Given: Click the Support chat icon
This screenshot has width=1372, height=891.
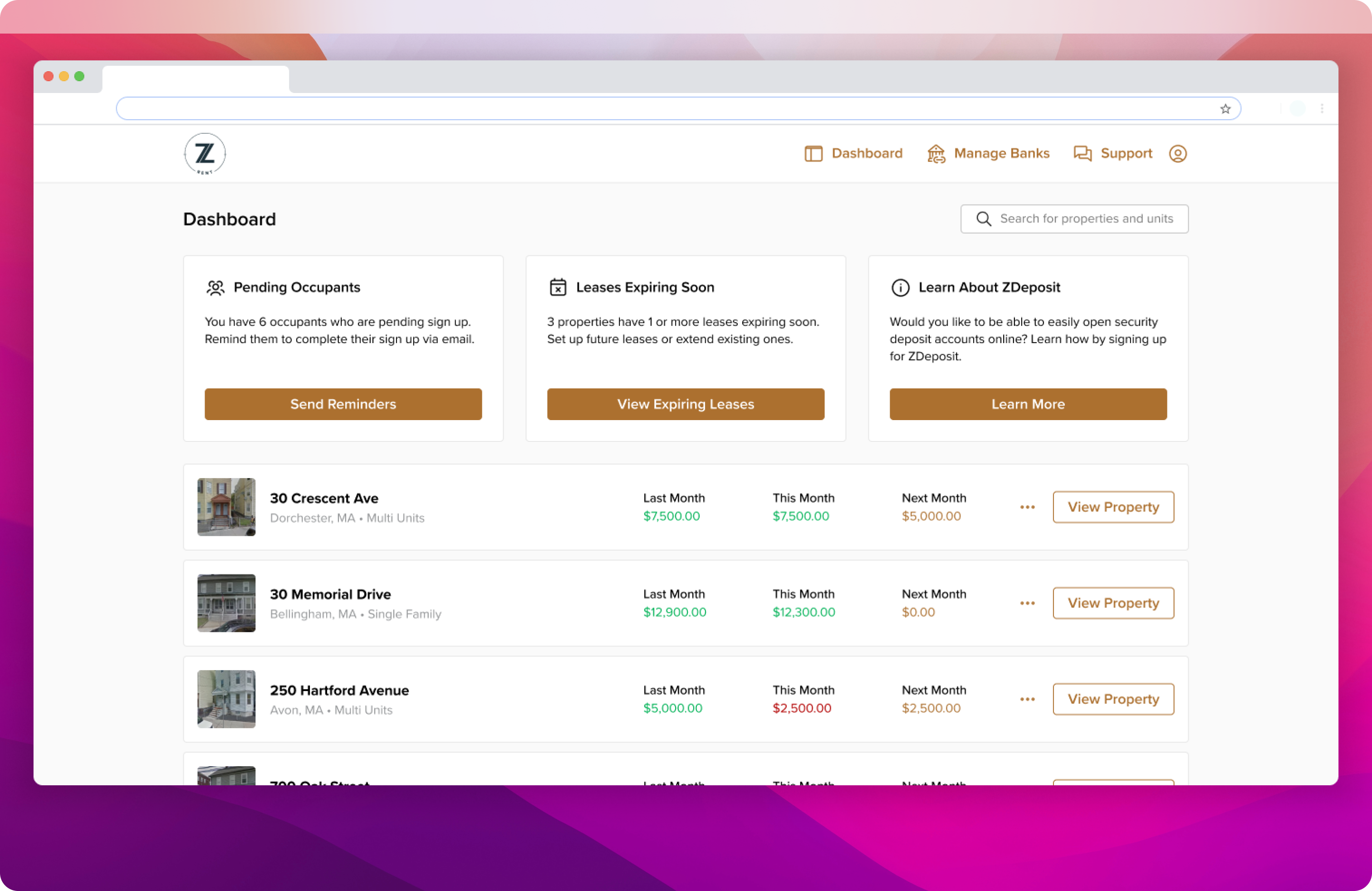Looking at the screenshot, I should tap(1082, 153).
